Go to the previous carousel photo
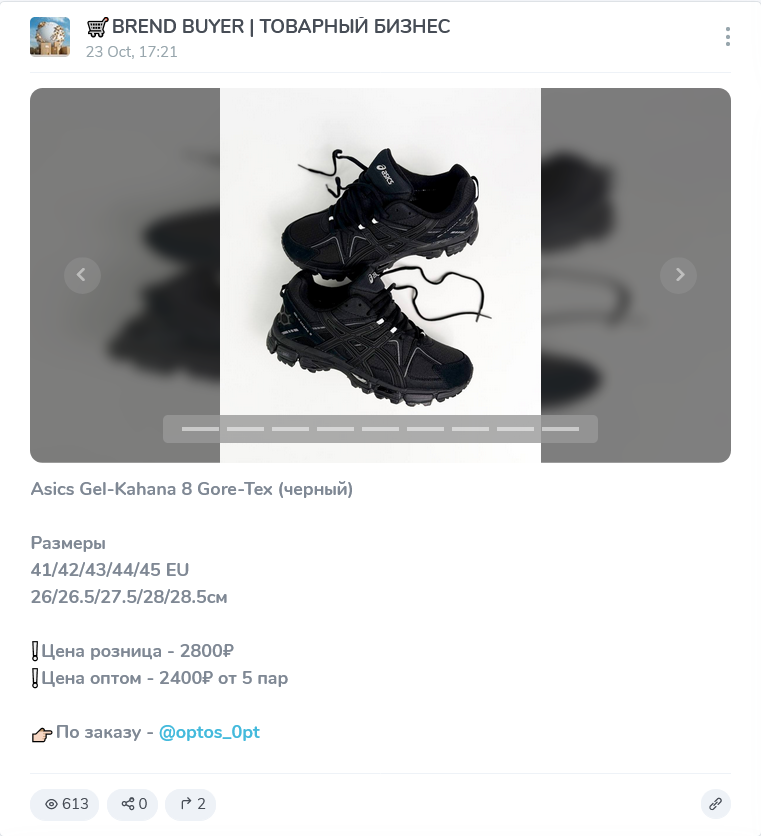Viewport: 761px width, 836px height. point(82,275)
